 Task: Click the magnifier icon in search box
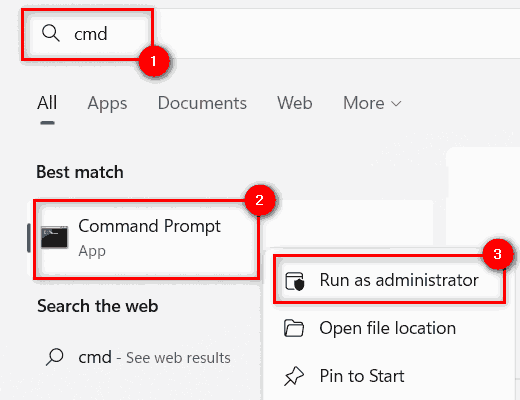tap(51, 33)
